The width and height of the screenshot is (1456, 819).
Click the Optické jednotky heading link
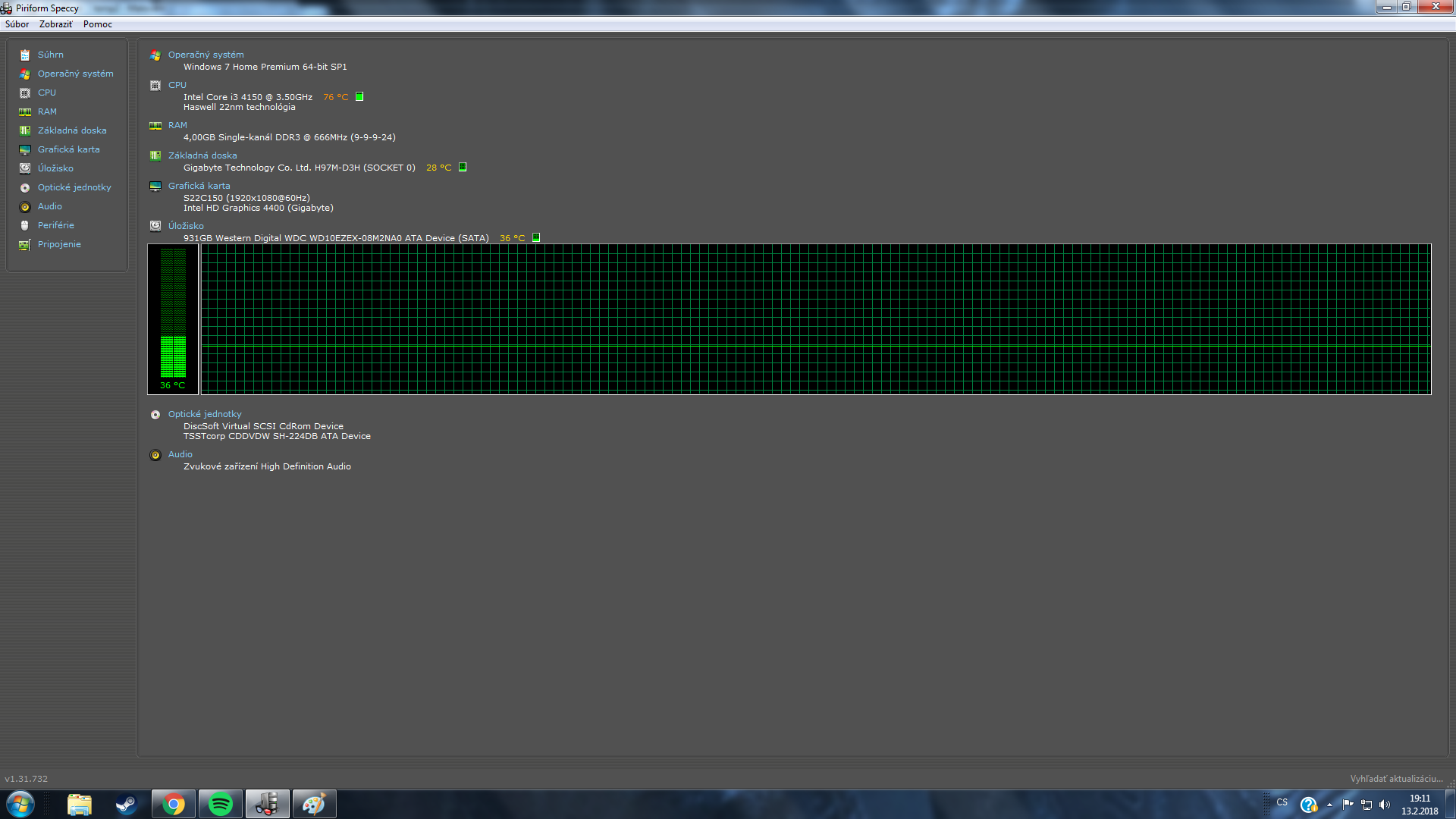[205, 414]
